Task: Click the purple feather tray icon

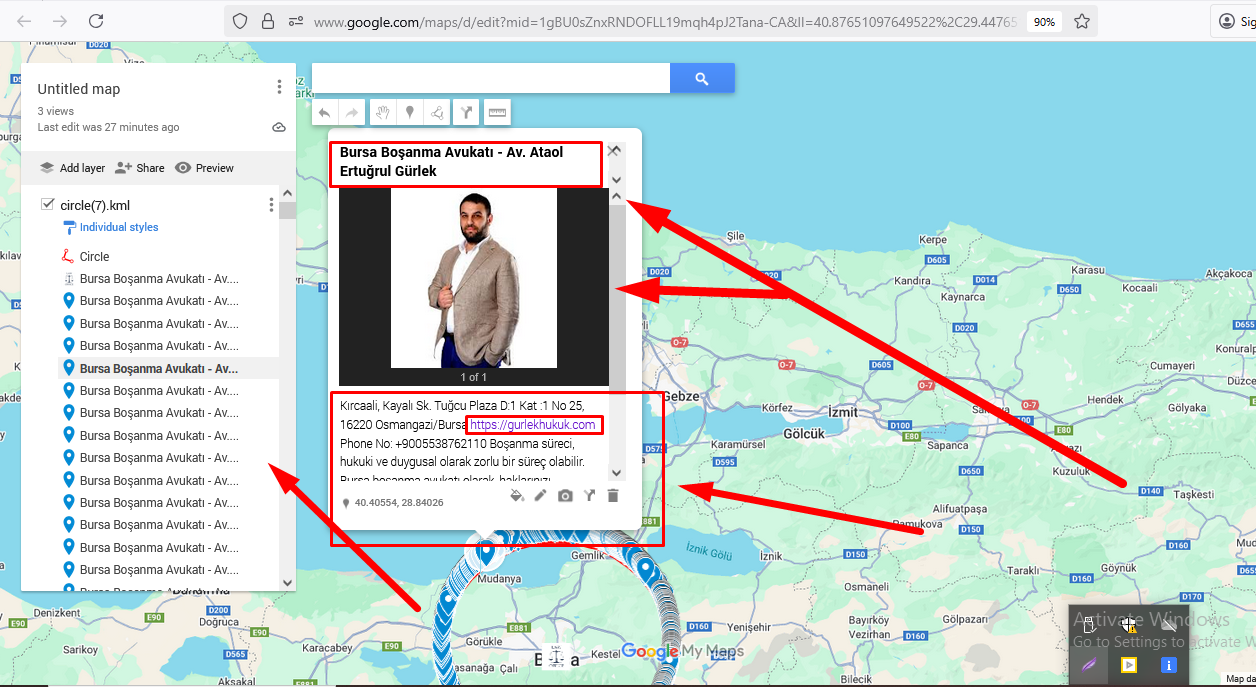Action: 1089,664
